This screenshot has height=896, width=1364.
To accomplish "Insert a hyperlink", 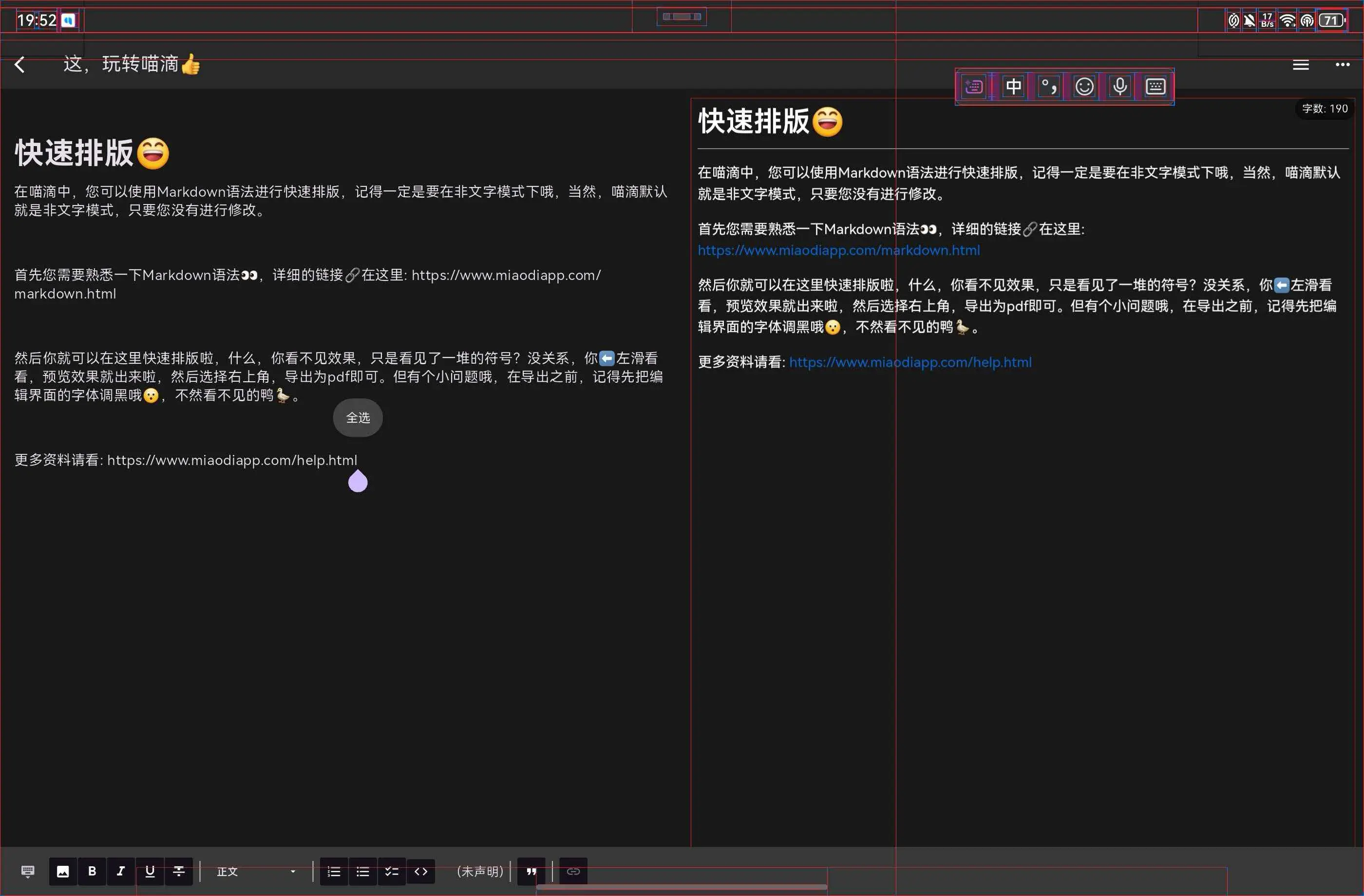I will tap(573, 871).
